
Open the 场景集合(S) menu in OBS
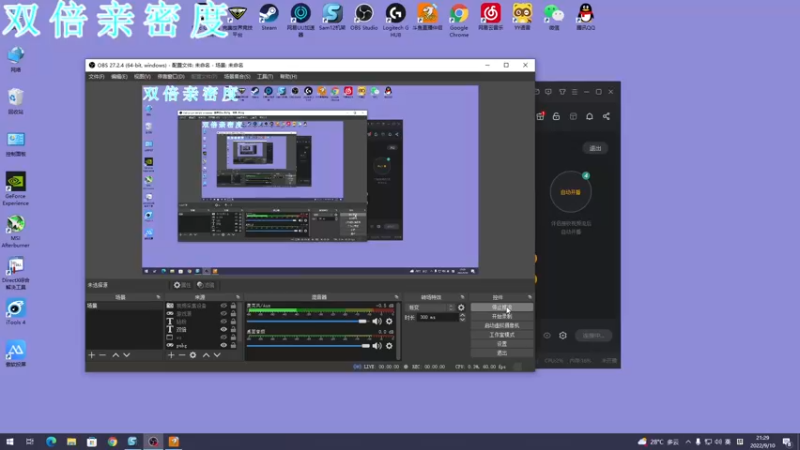[237, 77]
